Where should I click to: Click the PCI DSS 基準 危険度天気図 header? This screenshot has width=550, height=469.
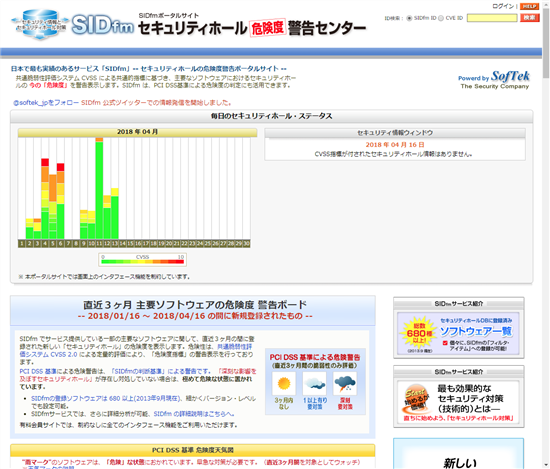click(x=193, y=450)
